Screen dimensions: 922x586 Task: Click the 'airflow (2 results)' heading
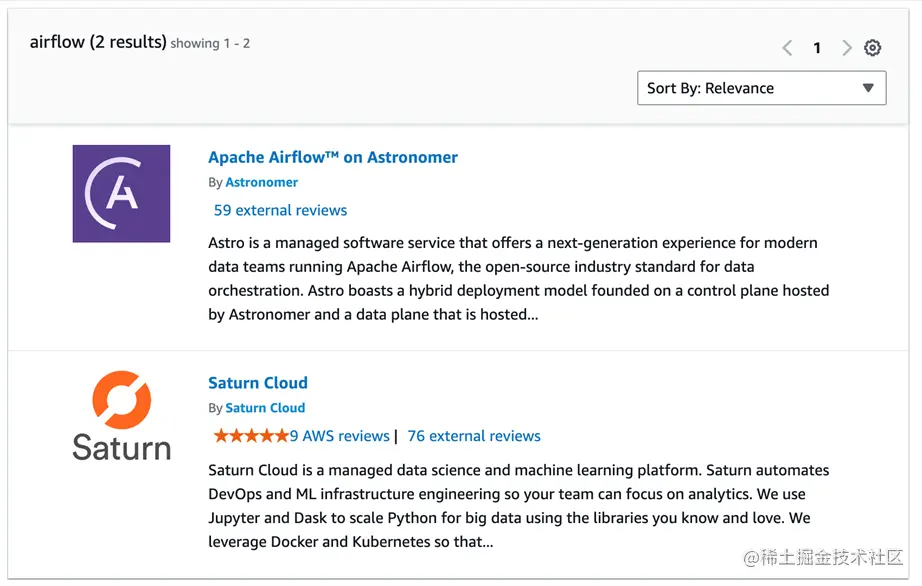coord(98,42)
